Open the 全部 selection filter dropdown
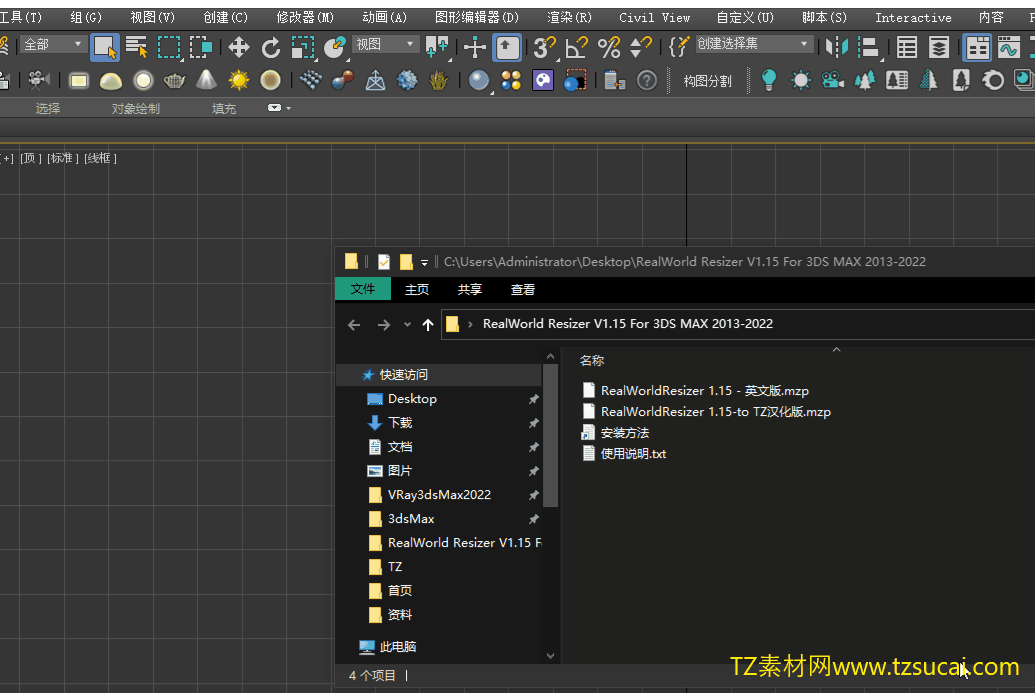1035x693 pixels. click(x=52, y=44)
